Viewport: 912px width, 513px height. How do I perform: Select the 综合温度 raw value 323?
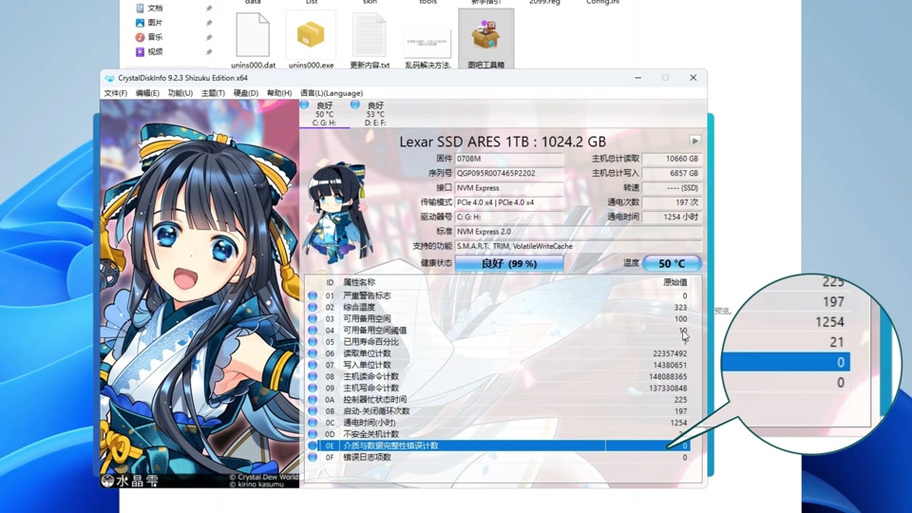(681, 307)
